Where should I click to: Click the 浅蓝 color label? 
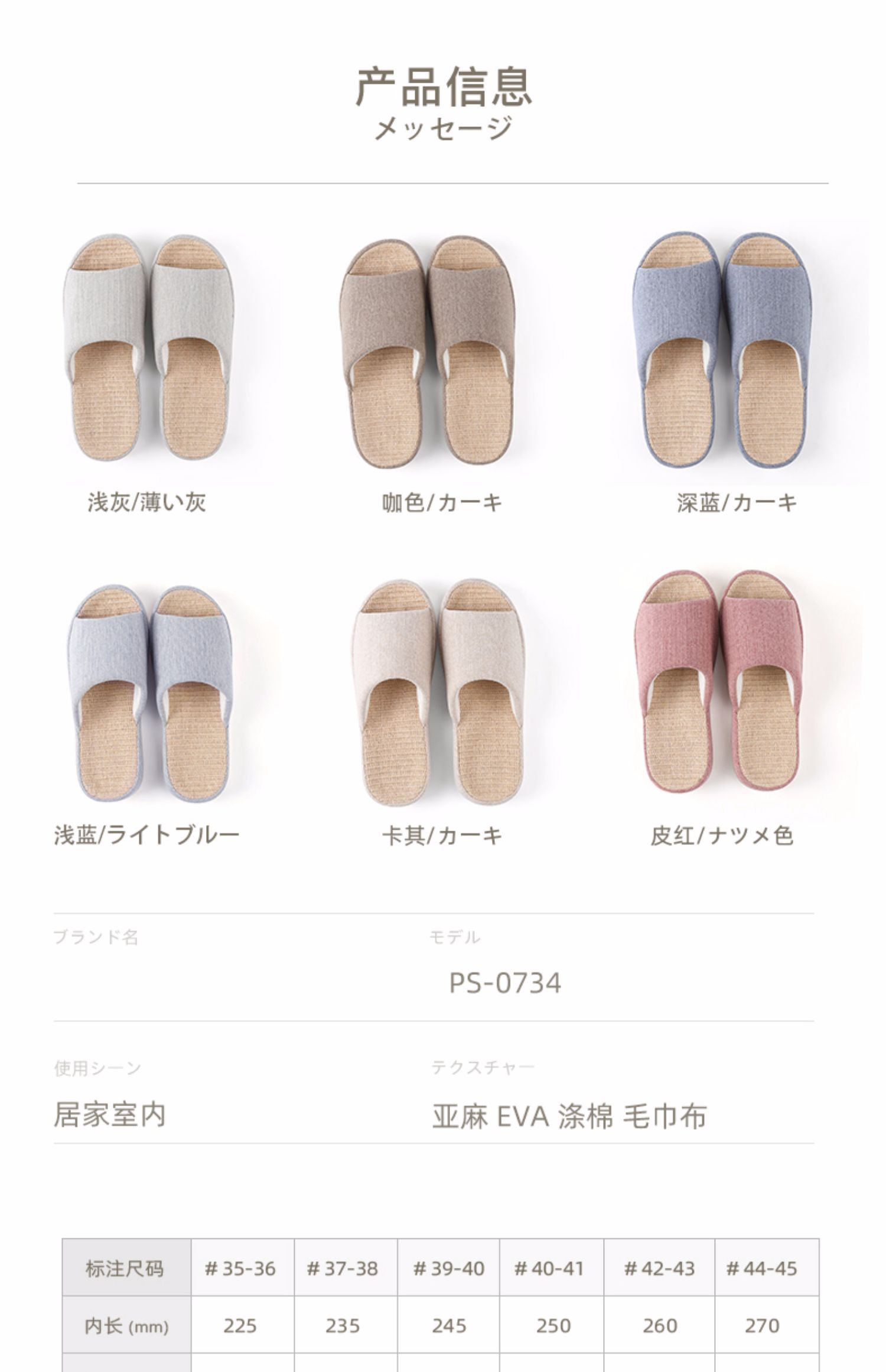[147, 835]
